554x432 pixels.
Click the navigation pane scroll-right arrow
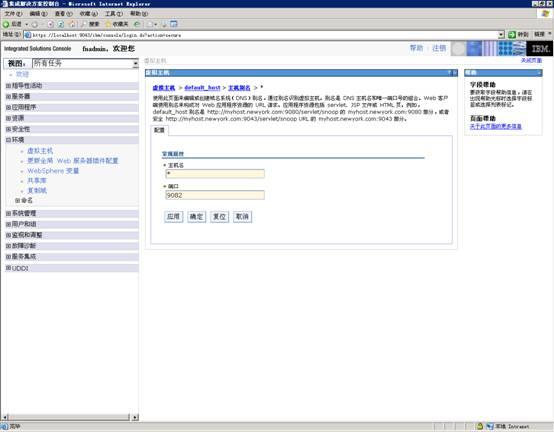pos(135,418)
